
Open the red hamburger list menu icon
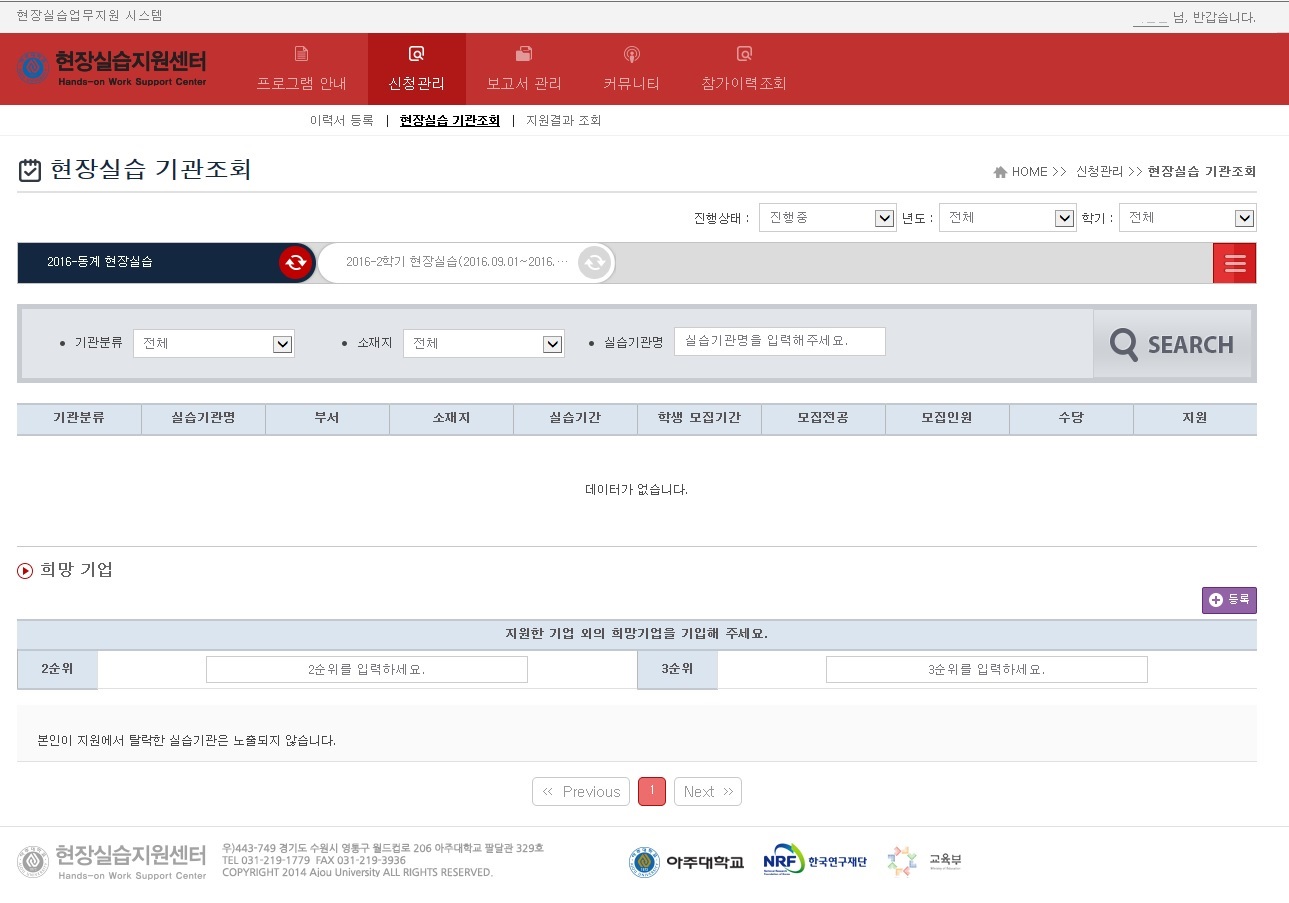coord(1234,263)
